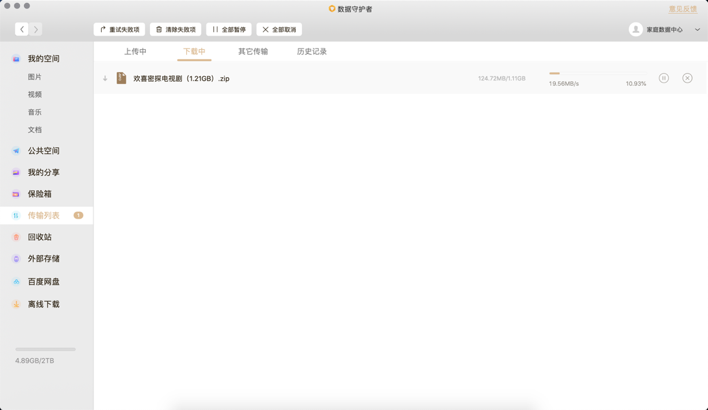The width and height of the screenshot is (708, 410).
Task: Open 回收站 recycle bin
Action: pyautogui.click(x=39, y=237)
